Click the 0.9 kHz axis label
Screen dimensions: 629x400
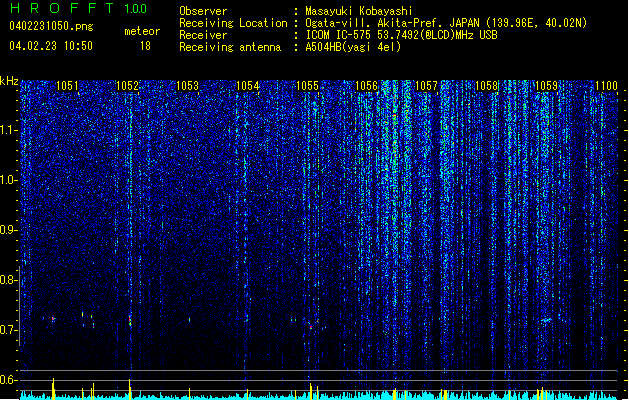pos(8,230)
